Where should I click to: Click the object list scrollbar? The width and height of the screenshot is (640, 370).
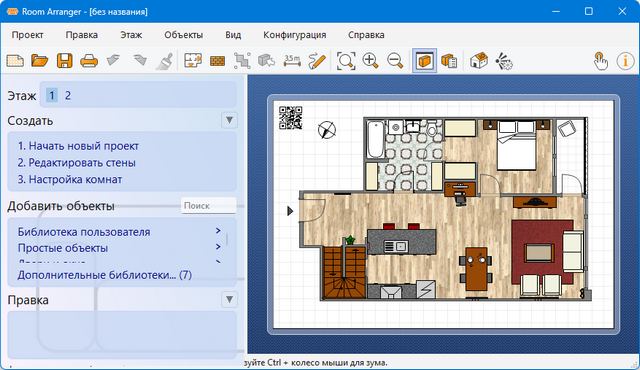click(x=227, y=239)
